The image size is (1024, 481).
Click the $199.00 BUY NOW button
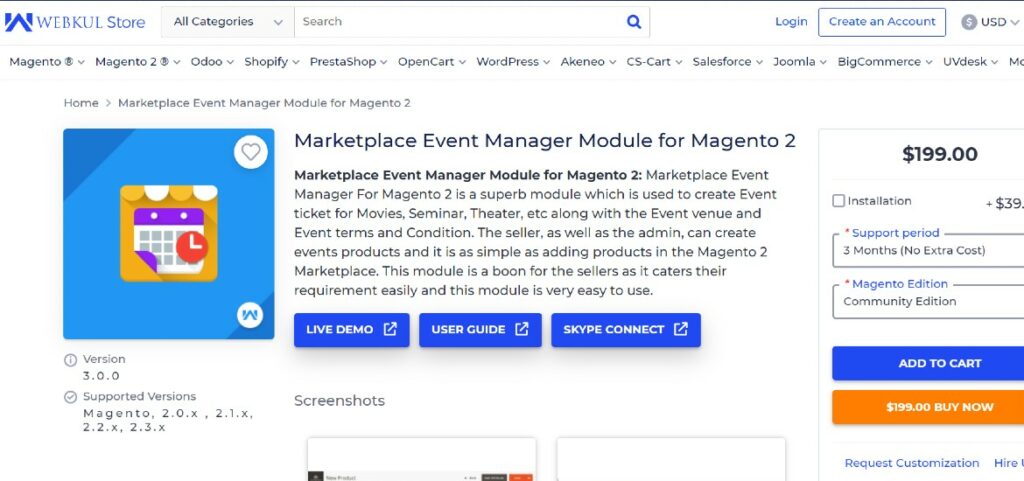(x=928, y=407)
